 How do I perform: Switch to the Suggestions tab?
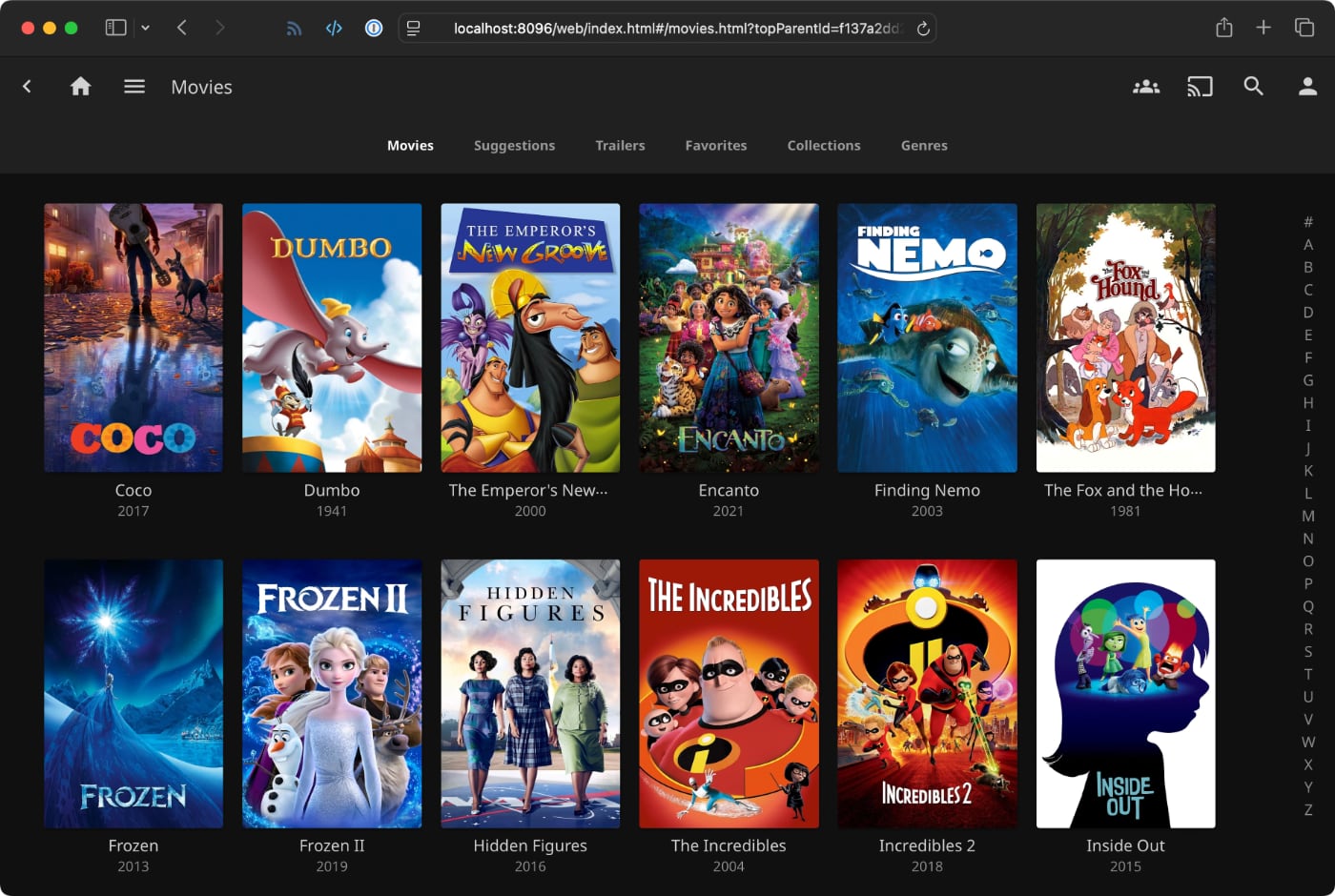click(x=514, y=146)
